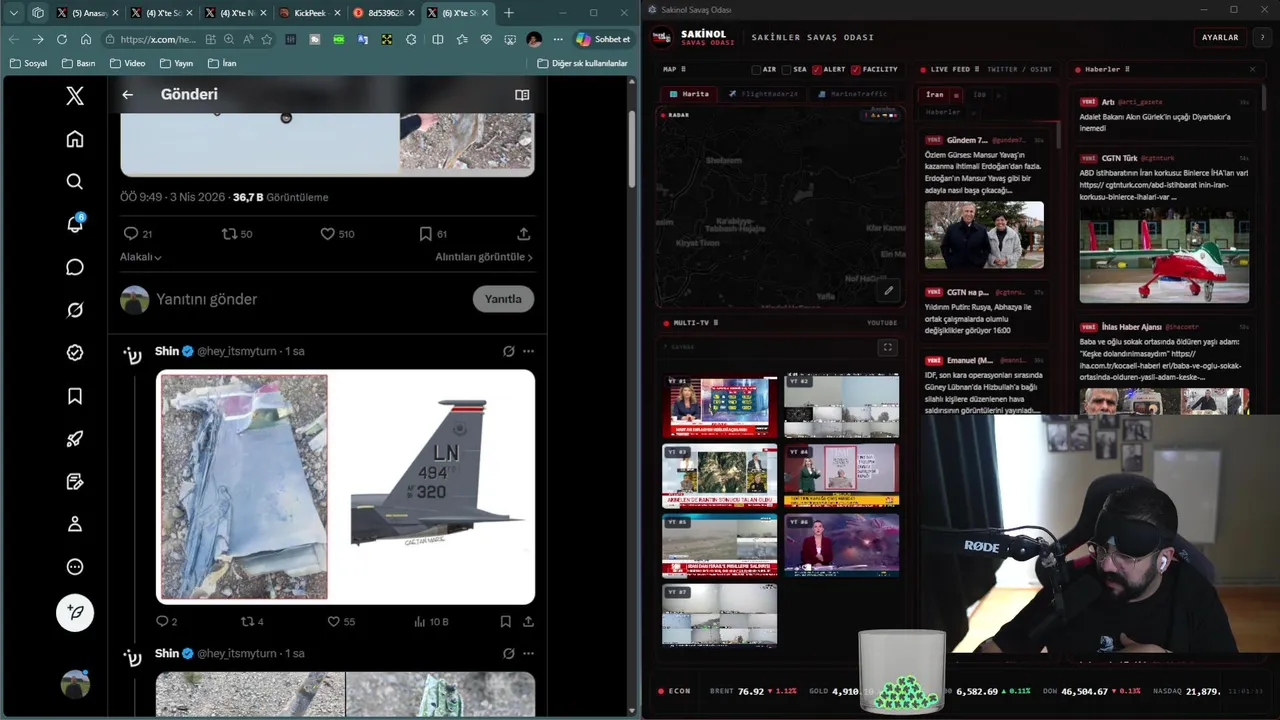
Task: Open Profile person icon in X sidebar
Action: click(75, 524)
